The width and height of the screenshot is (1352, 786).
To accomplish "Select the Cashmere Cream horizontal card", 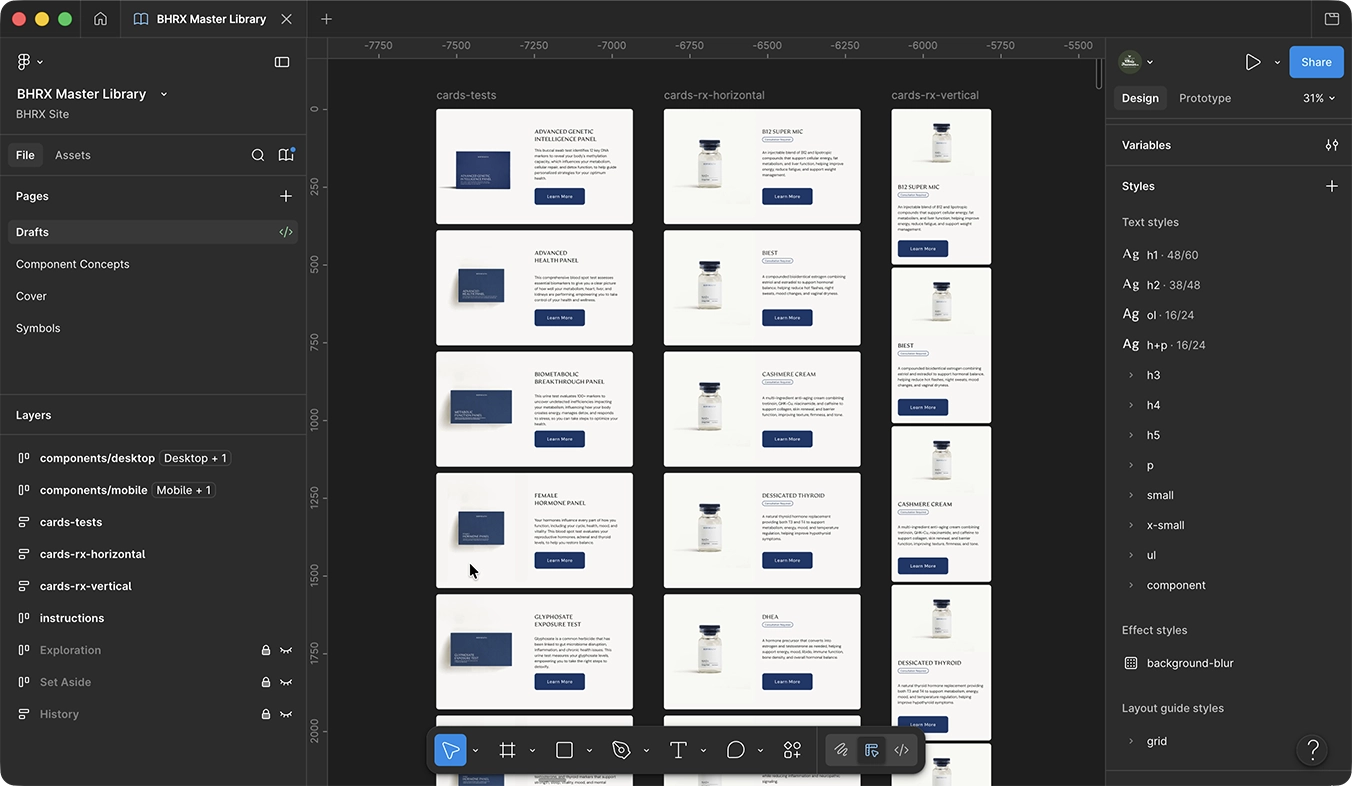I will 762,409.
